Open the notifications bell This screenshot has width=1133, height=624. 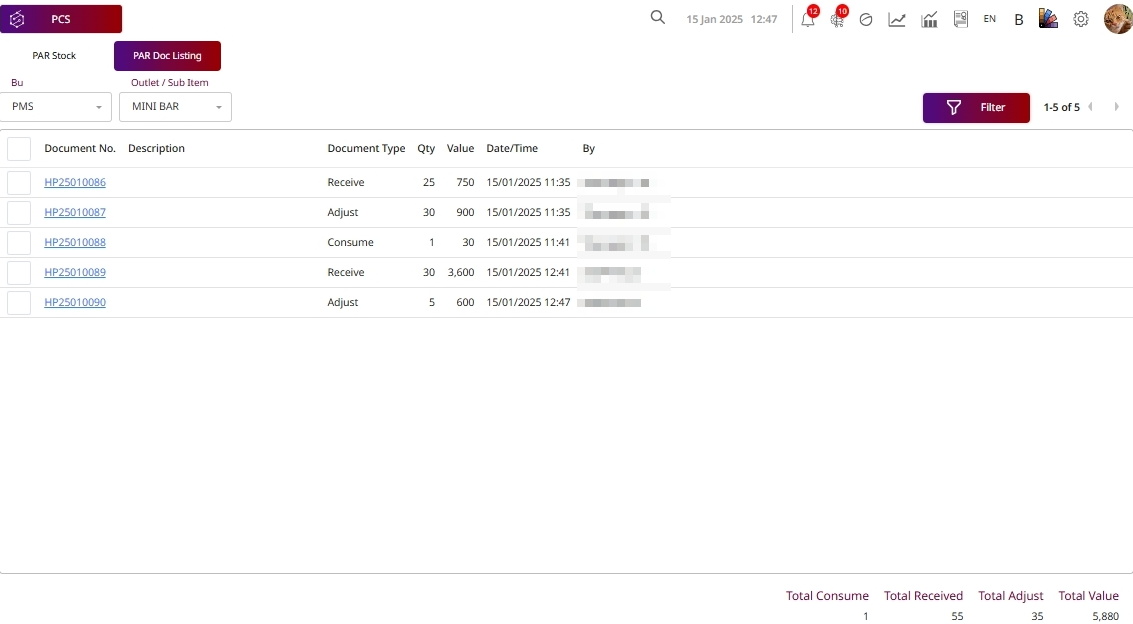click(808, 19)
